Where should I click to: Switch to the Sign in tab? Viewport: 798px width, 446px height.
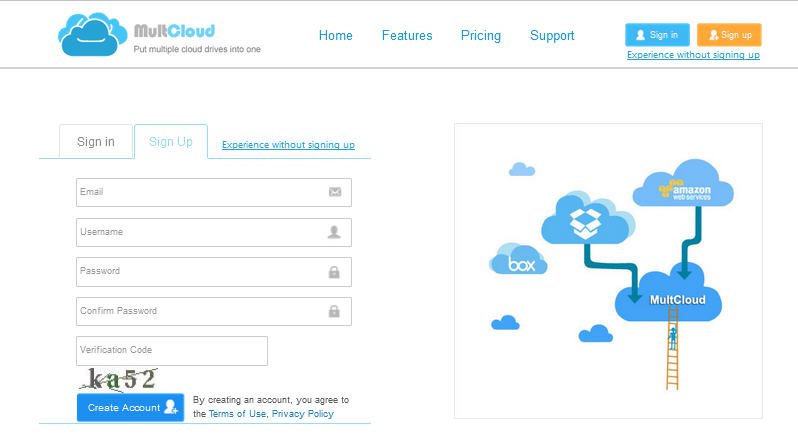96,142
